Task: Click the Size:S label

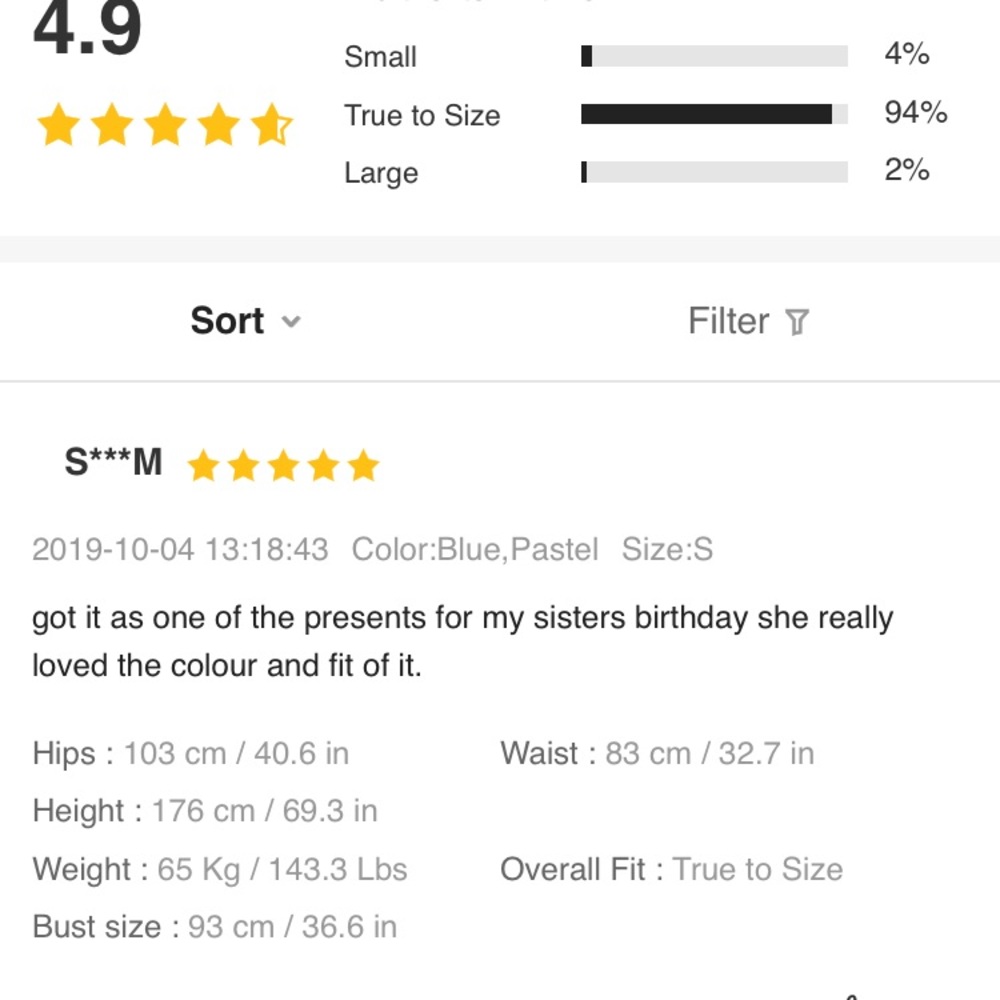Action: (667, 549)
